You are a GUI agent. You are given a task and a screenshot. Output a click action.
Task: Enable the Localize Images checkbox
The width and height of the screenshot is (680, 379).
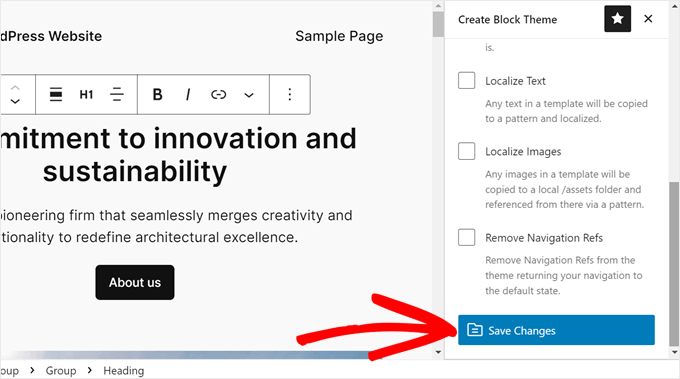click(x=466, y=151)
